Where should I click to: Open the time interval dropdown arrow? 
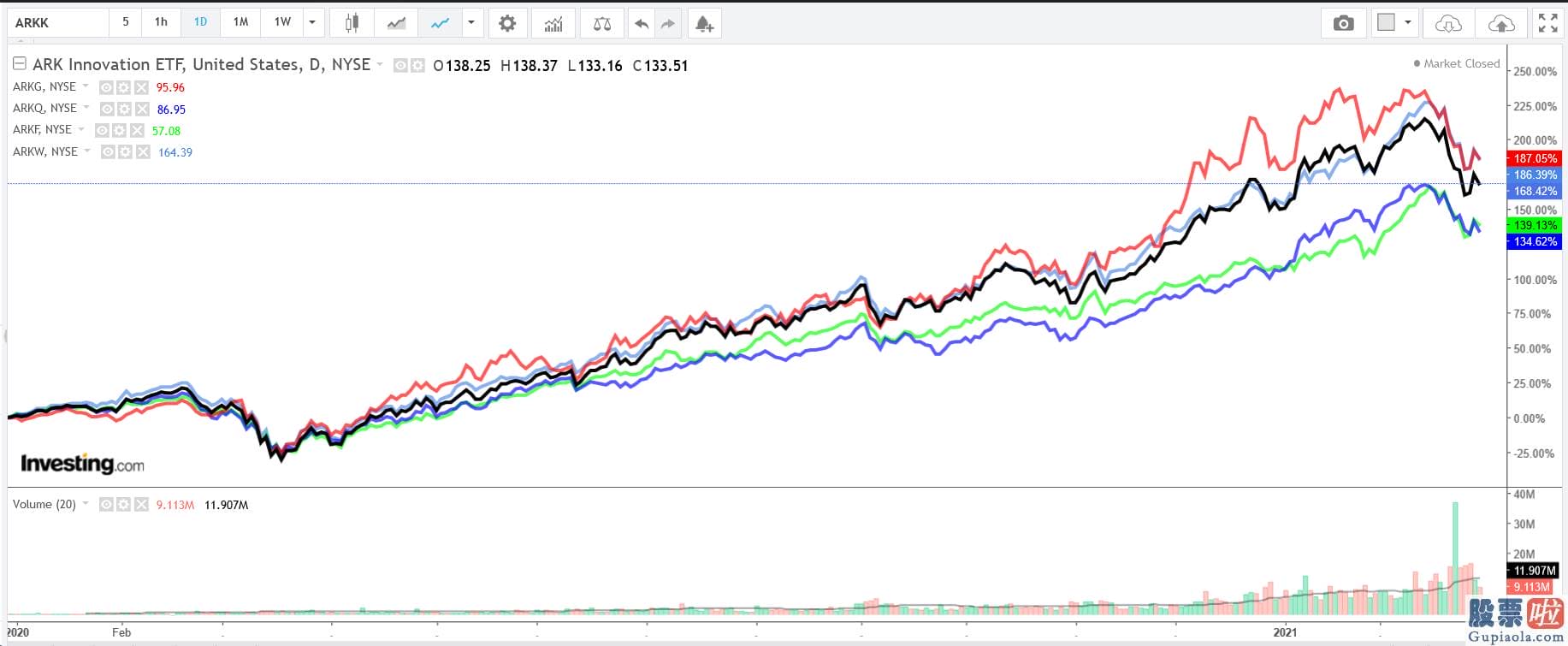click(313, 22)
